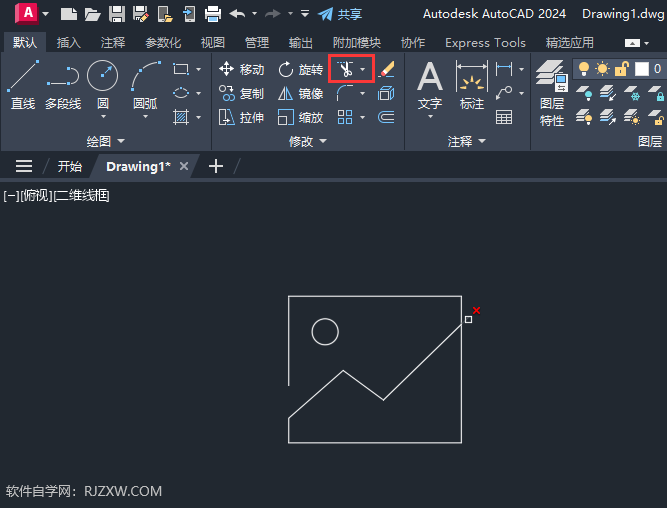Expand the Fillet dropdown arrow

click(x=362, y=93)
